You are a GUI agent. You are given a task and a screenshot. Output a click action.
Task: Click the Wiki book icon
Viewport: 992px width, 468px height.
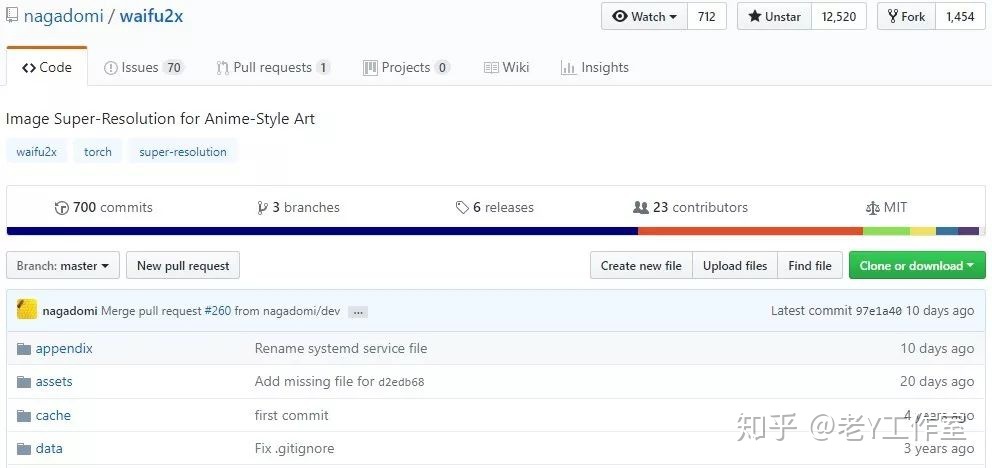[491, 68]
